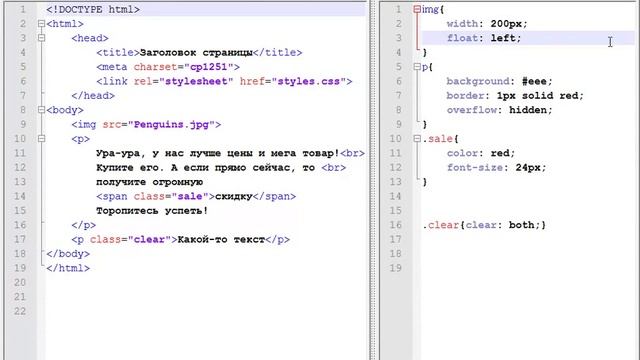
Task: Collapse the .sale{ rule fold marker
Action: coord(417,139)
